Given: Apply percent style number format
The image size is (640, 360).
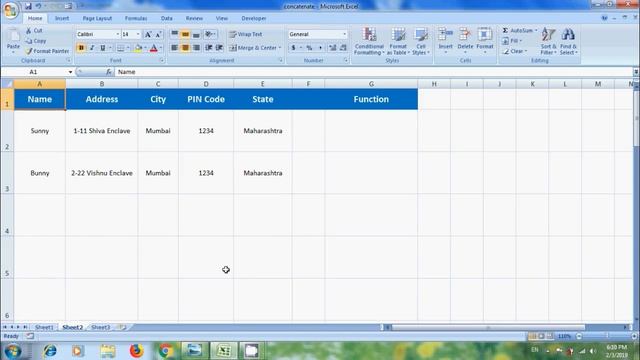Looking at the screenshot, I should tap(309, 48).
